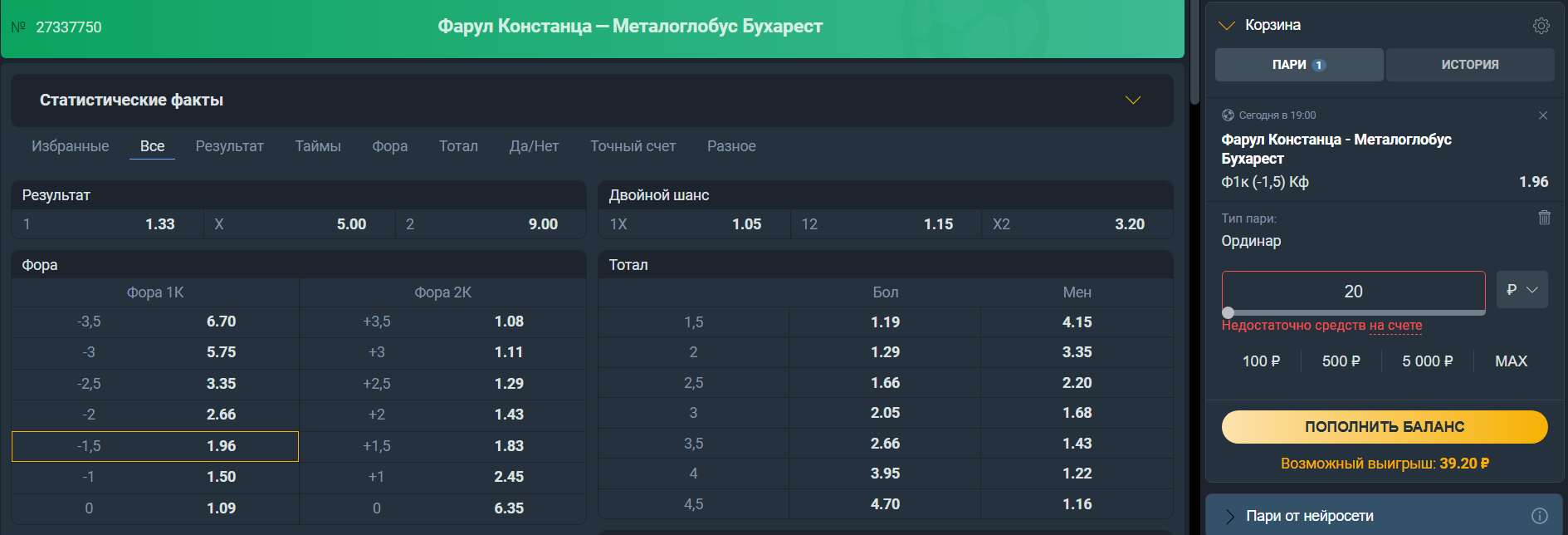The image size is (1568, 535).
Task: Select the Избранные filter tab
Action: click(71, 146)
